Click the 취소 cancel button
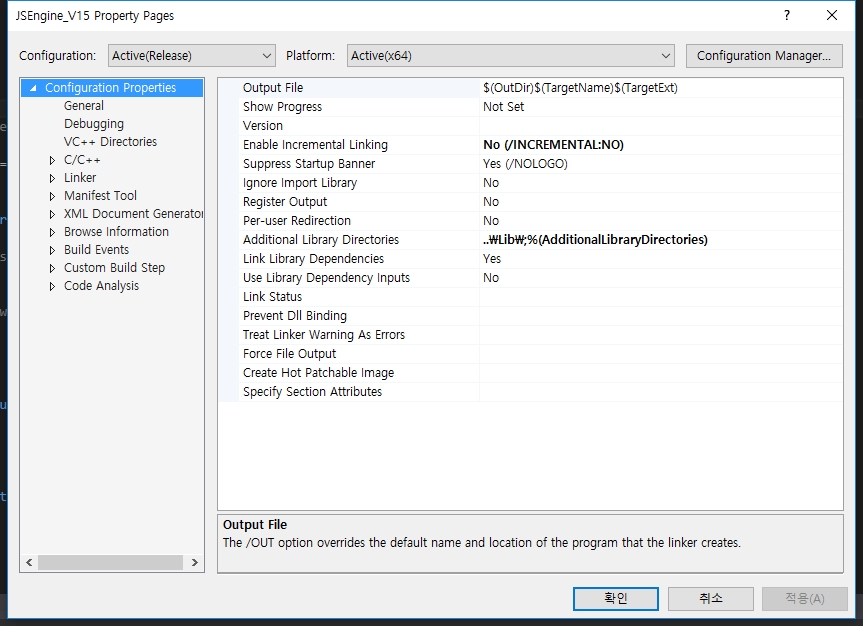 [710, 598]
